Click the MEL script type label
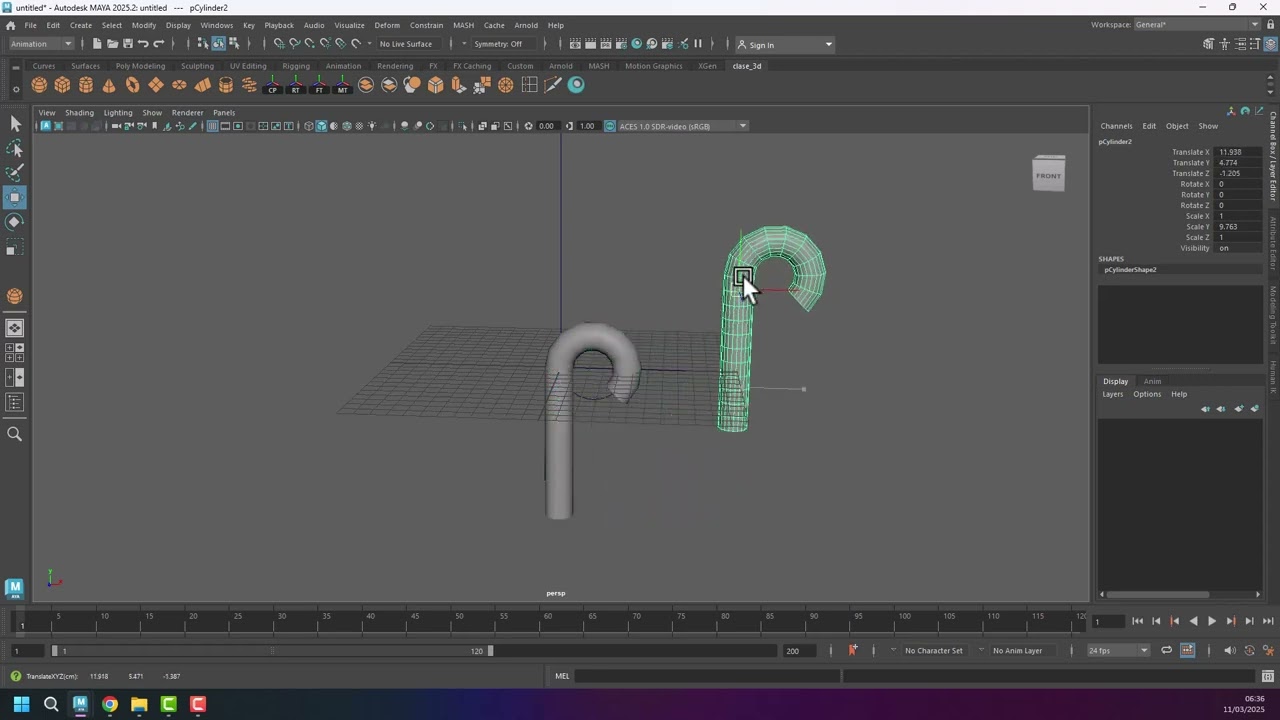This screenshot has height=720, width=1280. [x=562, y=676]
